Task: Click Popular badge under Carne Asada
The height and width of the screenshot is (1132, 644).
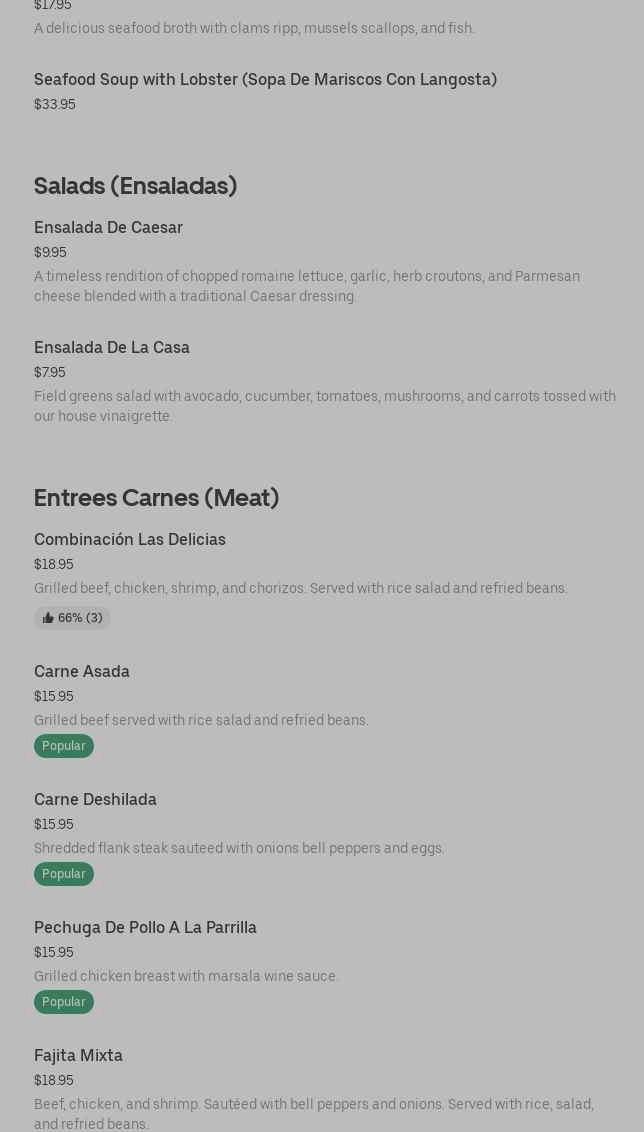Action: click(x=63, y=746)
